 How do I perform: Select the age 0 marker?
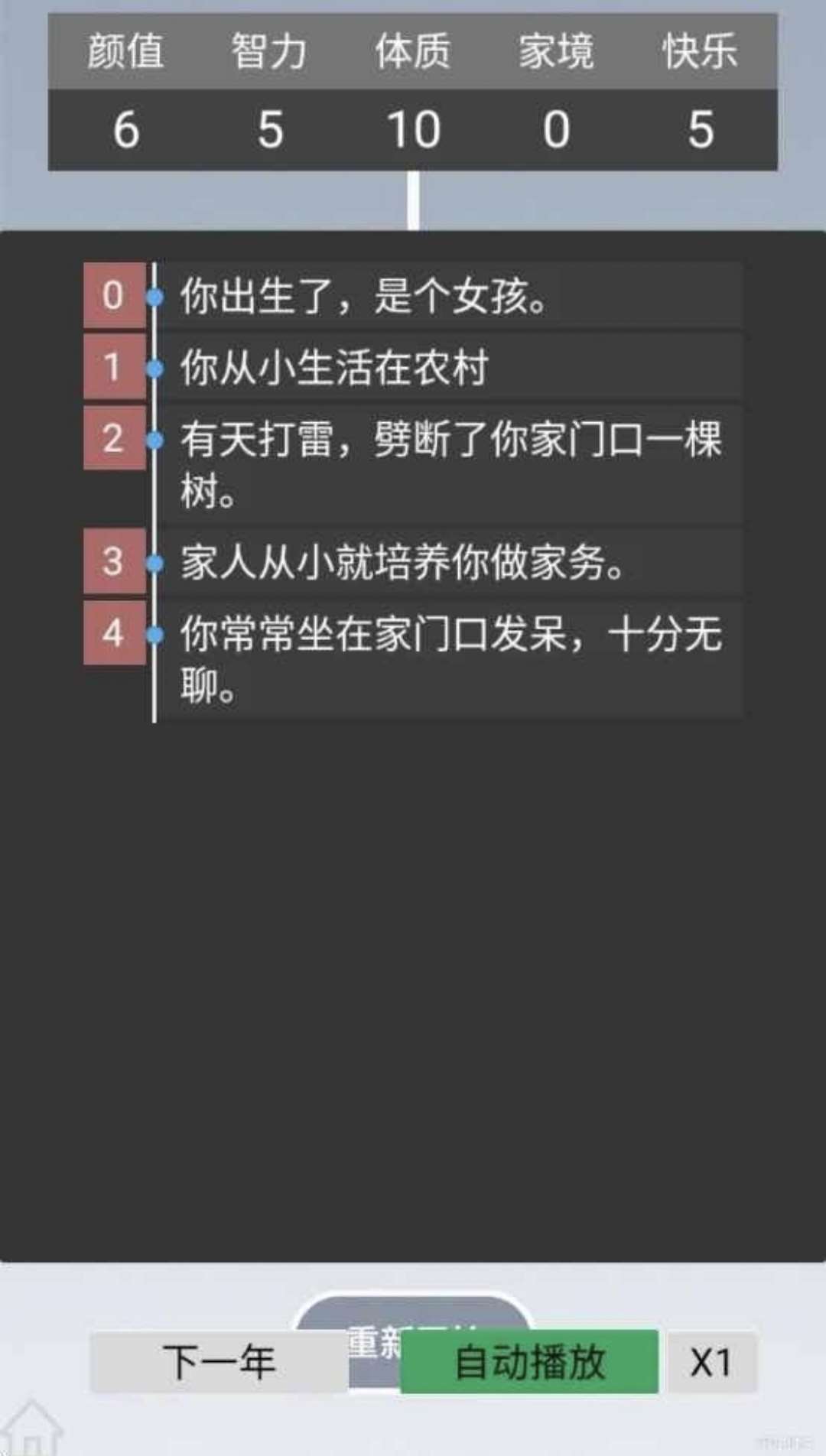point(114,295)
